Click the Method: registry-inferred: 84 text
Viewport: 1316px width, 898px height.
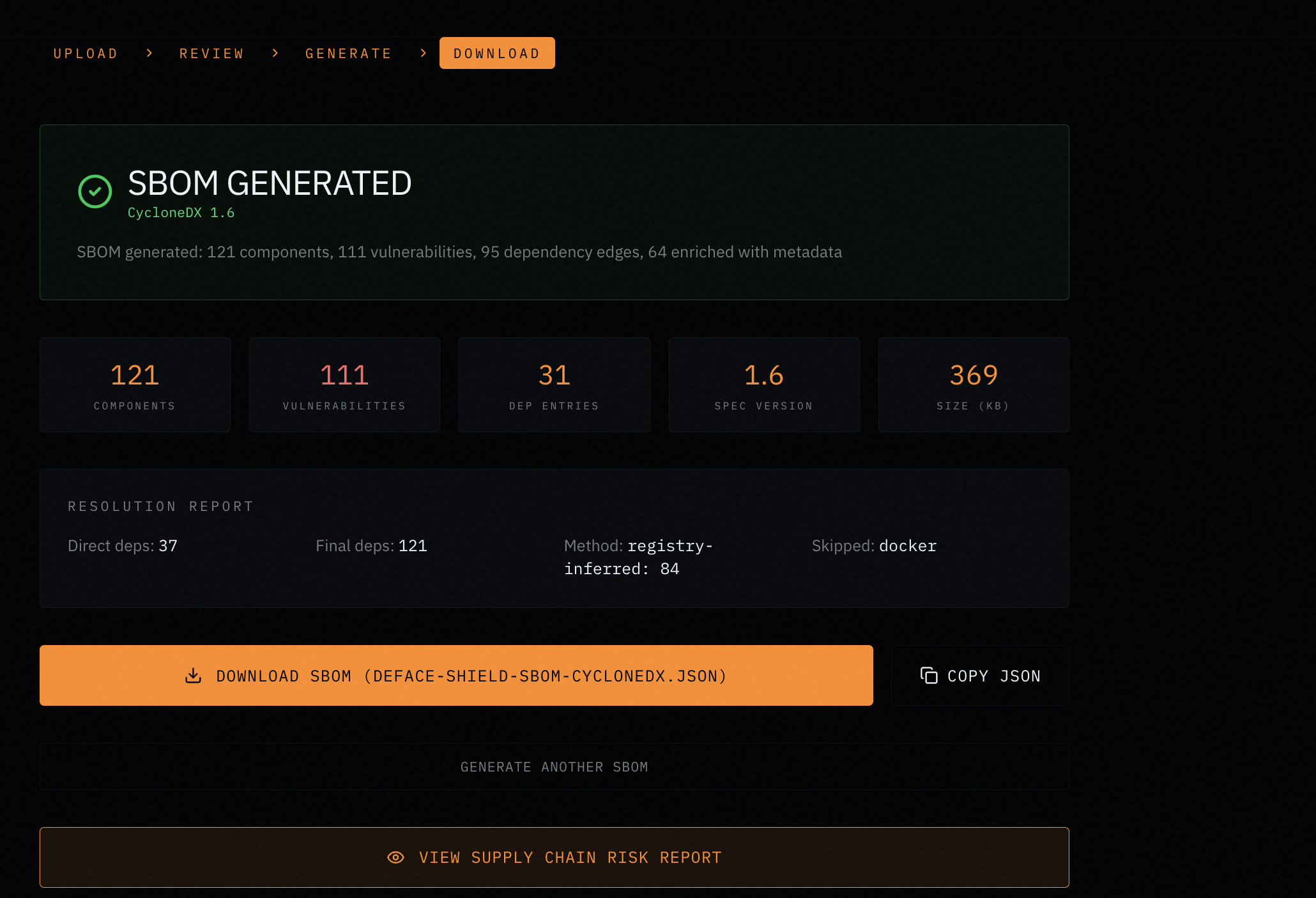(x=638, y=558)
